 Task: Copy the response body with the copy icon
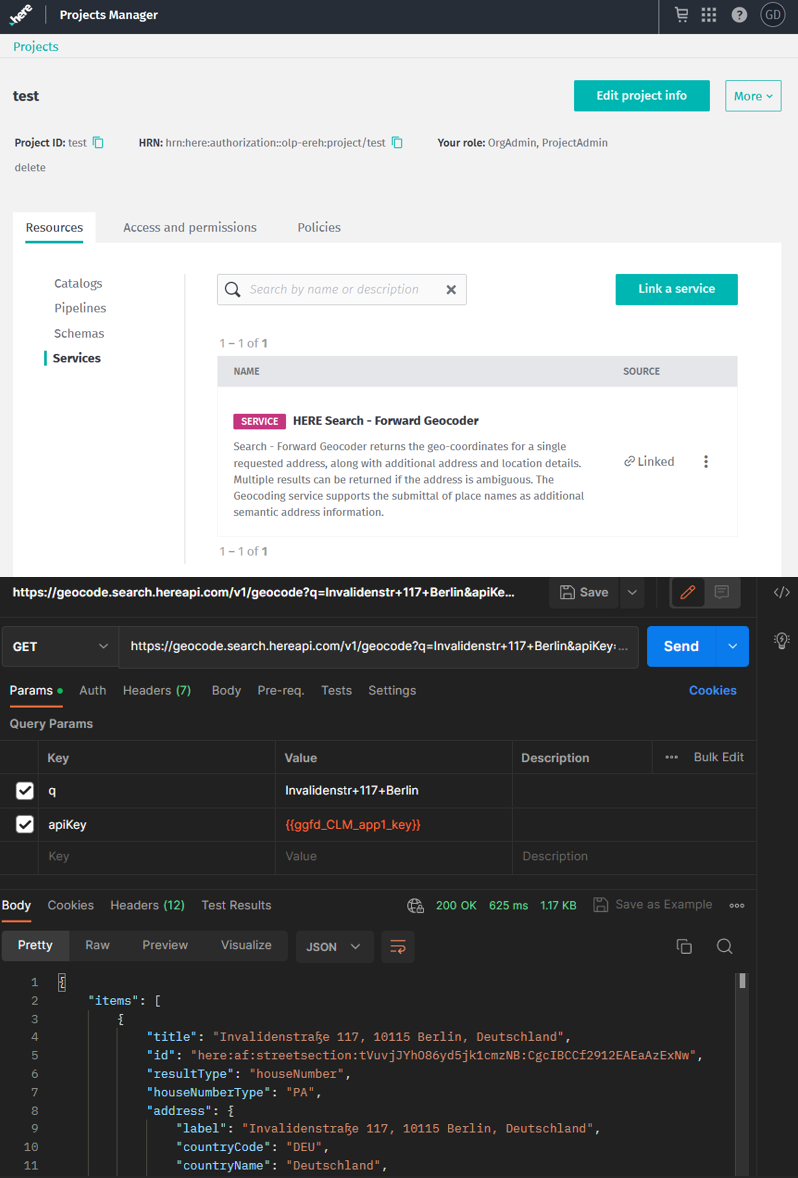pos(684,947)
